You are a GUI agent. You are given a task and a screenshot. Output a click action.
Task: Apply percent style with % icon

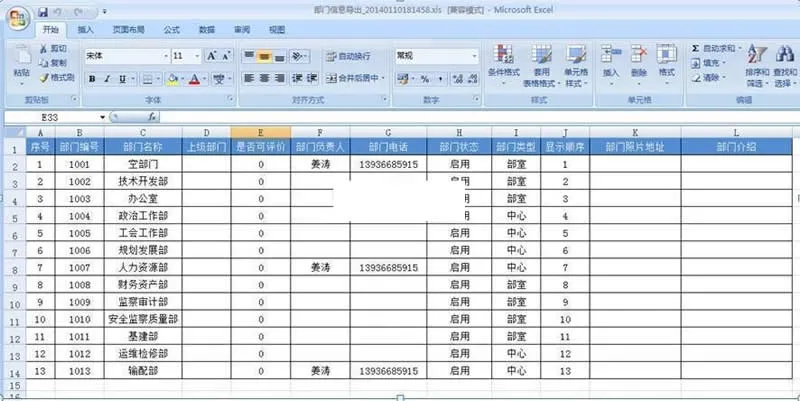424,79
